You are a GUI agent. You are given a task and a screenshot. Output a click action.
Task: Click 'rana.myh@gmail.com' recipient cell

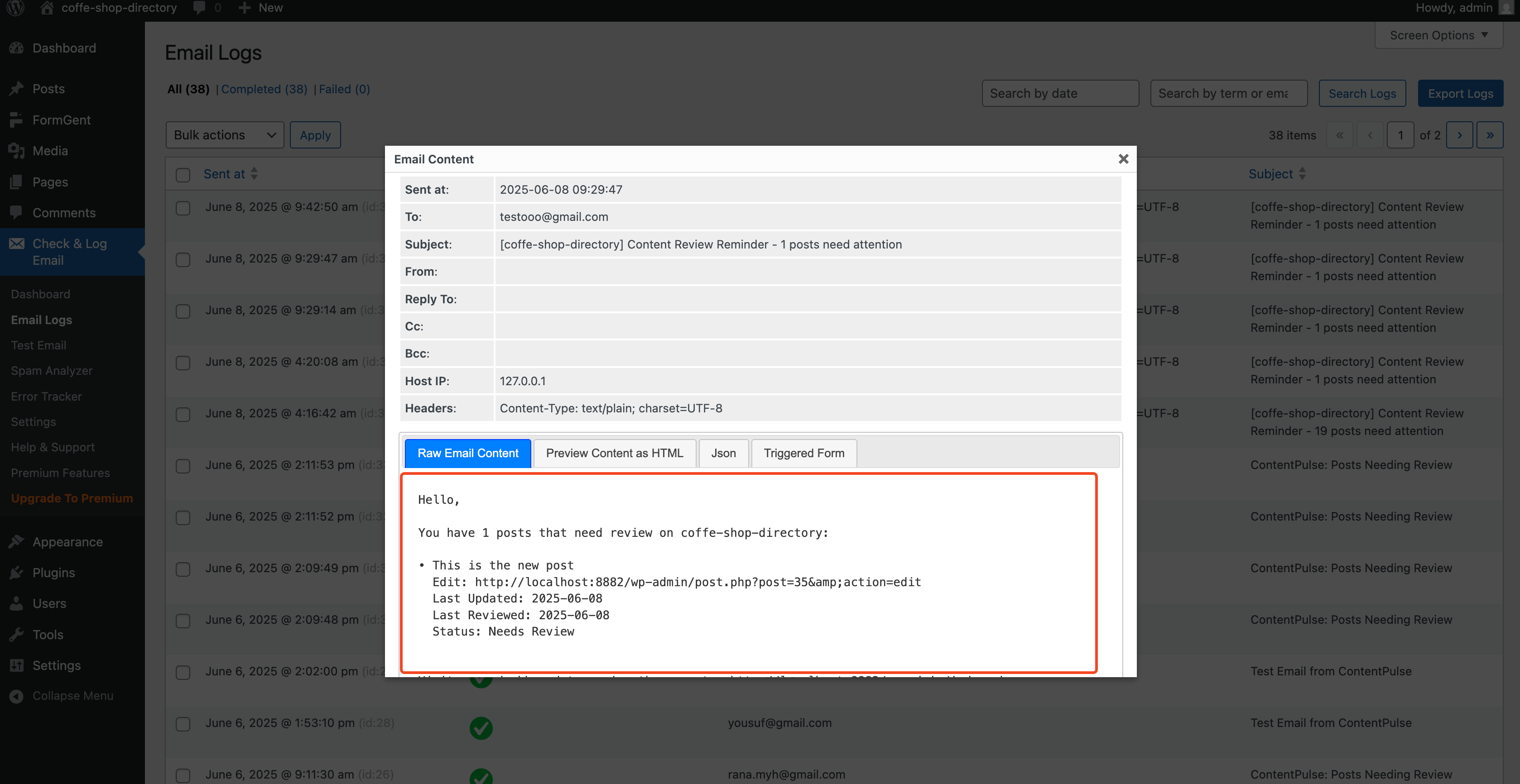[786, 774]
